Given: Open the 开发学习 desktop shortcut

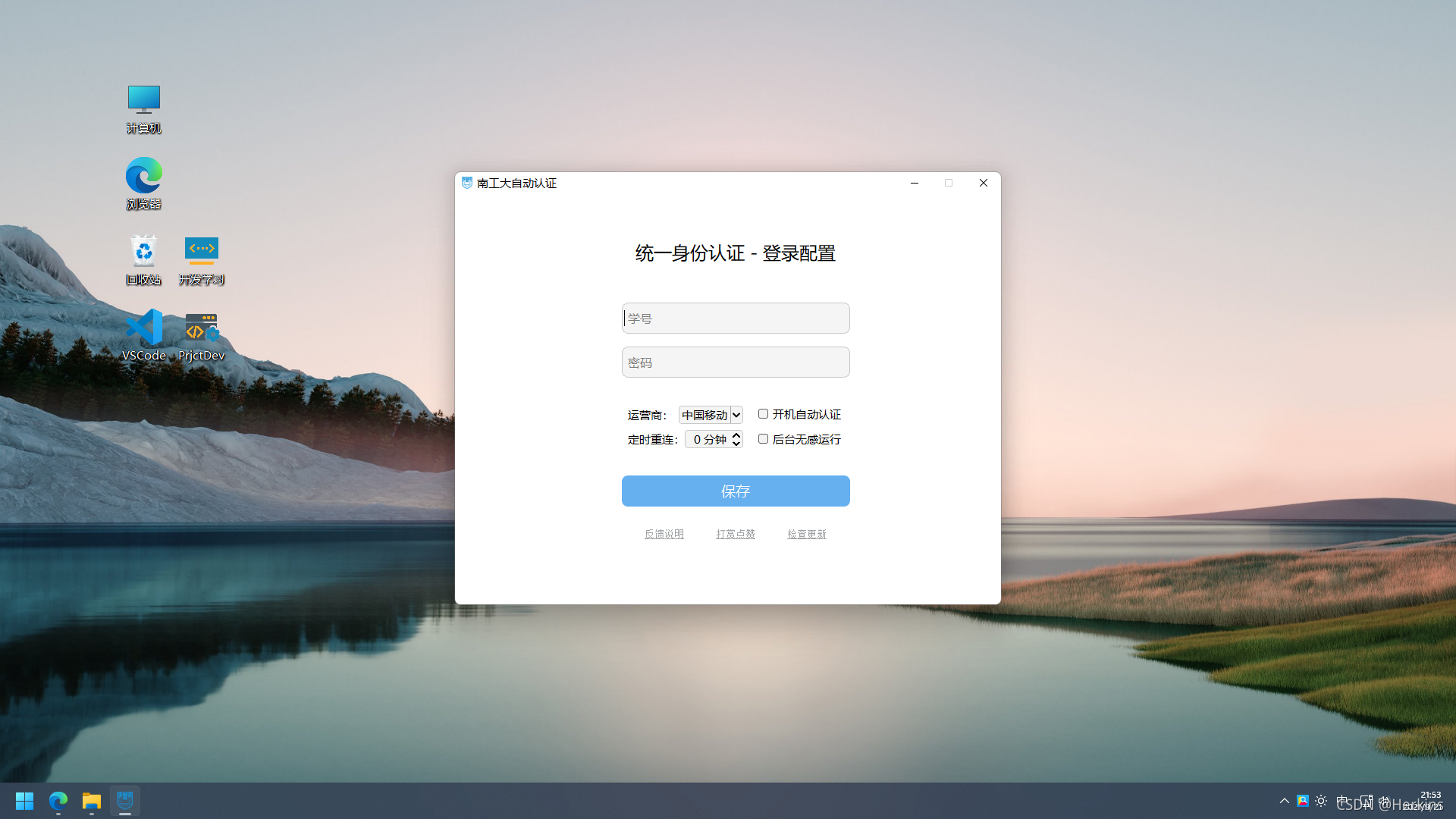Looking at the screenshot, I should coord(201,259).
